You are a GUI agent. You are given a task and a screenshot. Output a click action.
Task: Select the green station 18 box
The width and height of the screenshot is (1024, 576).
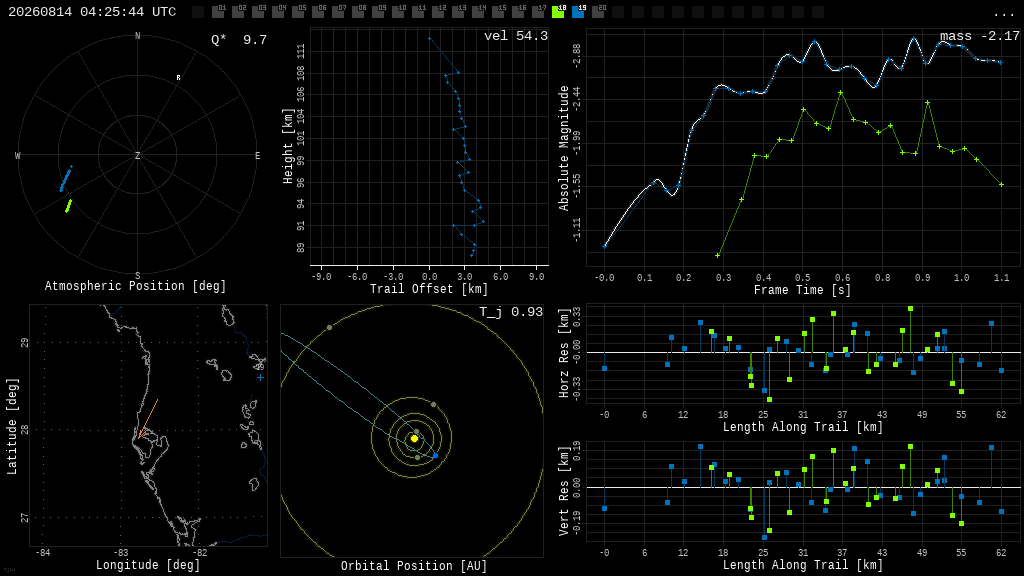pos(558,12)
